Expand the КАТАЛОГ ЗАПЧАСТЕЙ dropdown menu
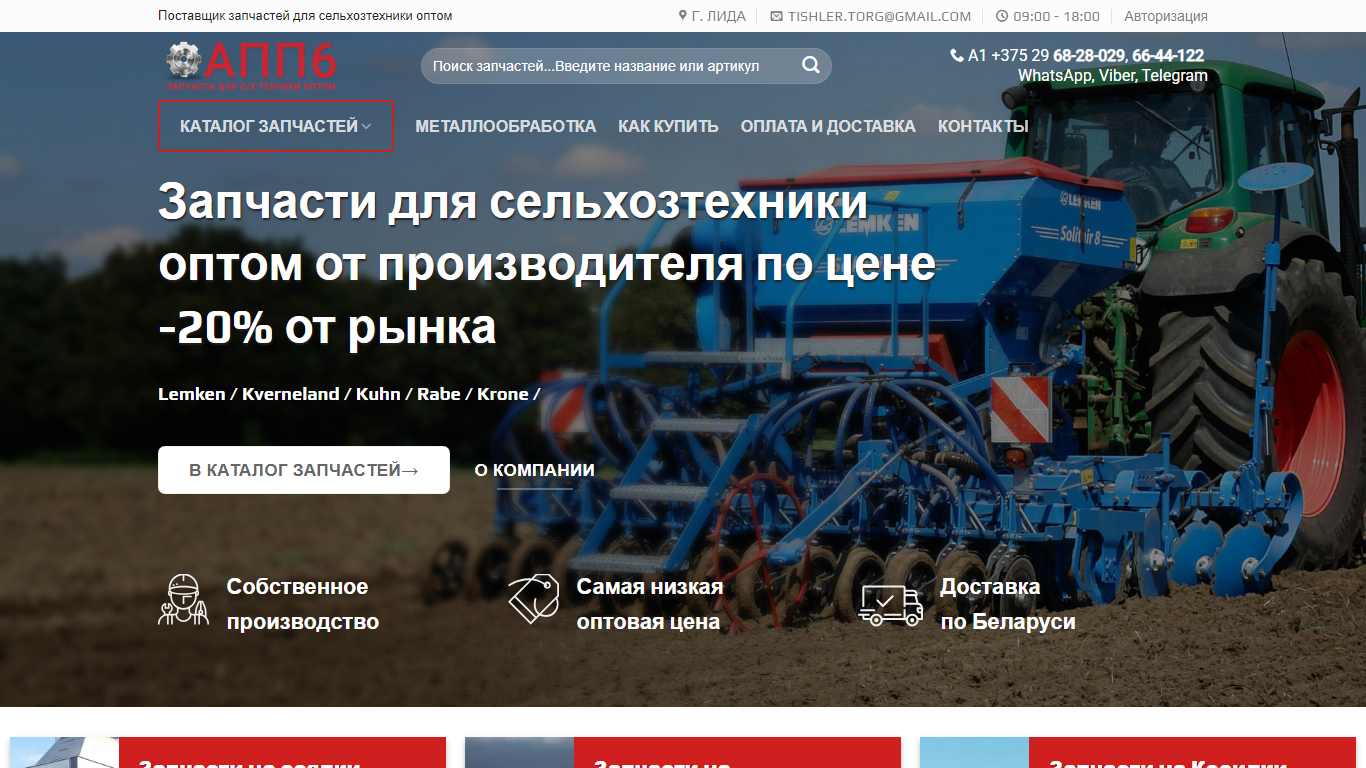The width and height of the screenshot is (1366, 768). (275, 126)
